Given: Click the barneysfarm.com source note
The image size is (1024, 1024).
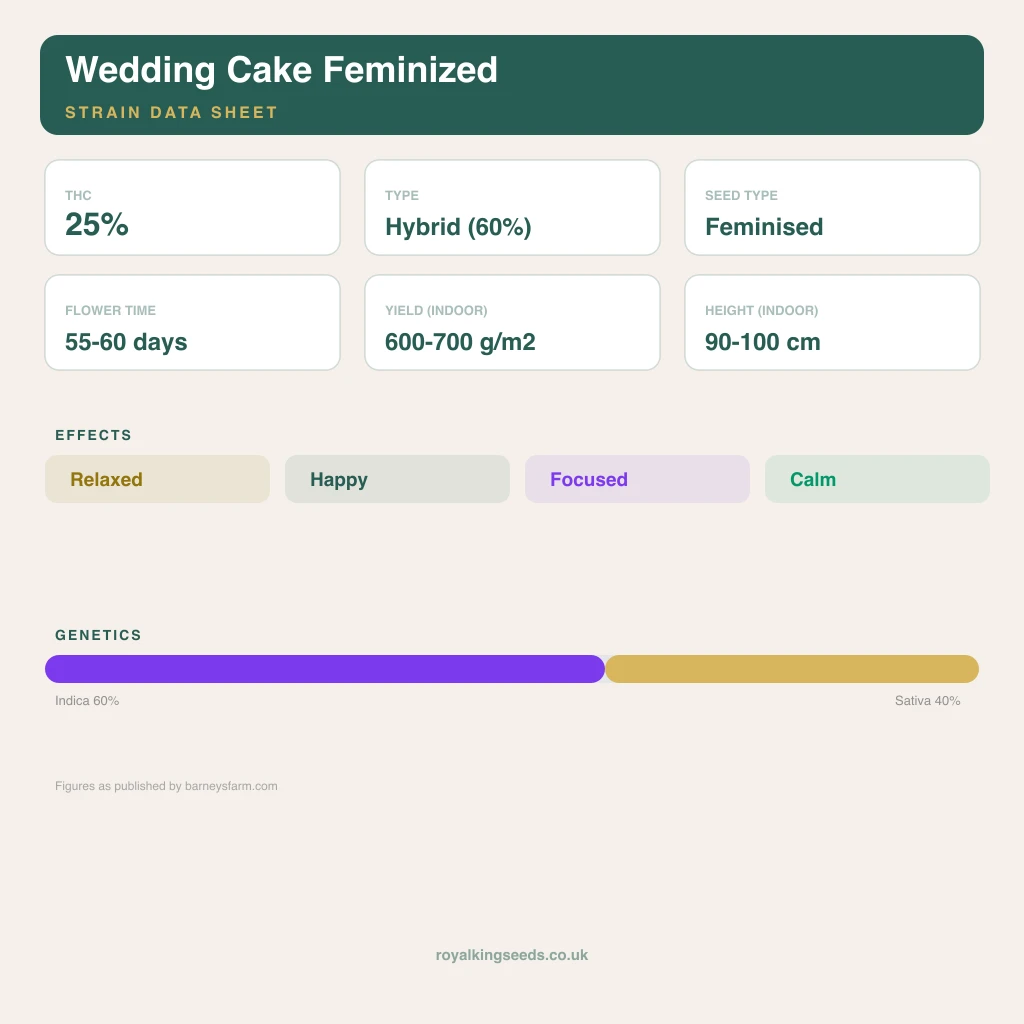Looking at the screenshot, I should click(x=166, y=786).
